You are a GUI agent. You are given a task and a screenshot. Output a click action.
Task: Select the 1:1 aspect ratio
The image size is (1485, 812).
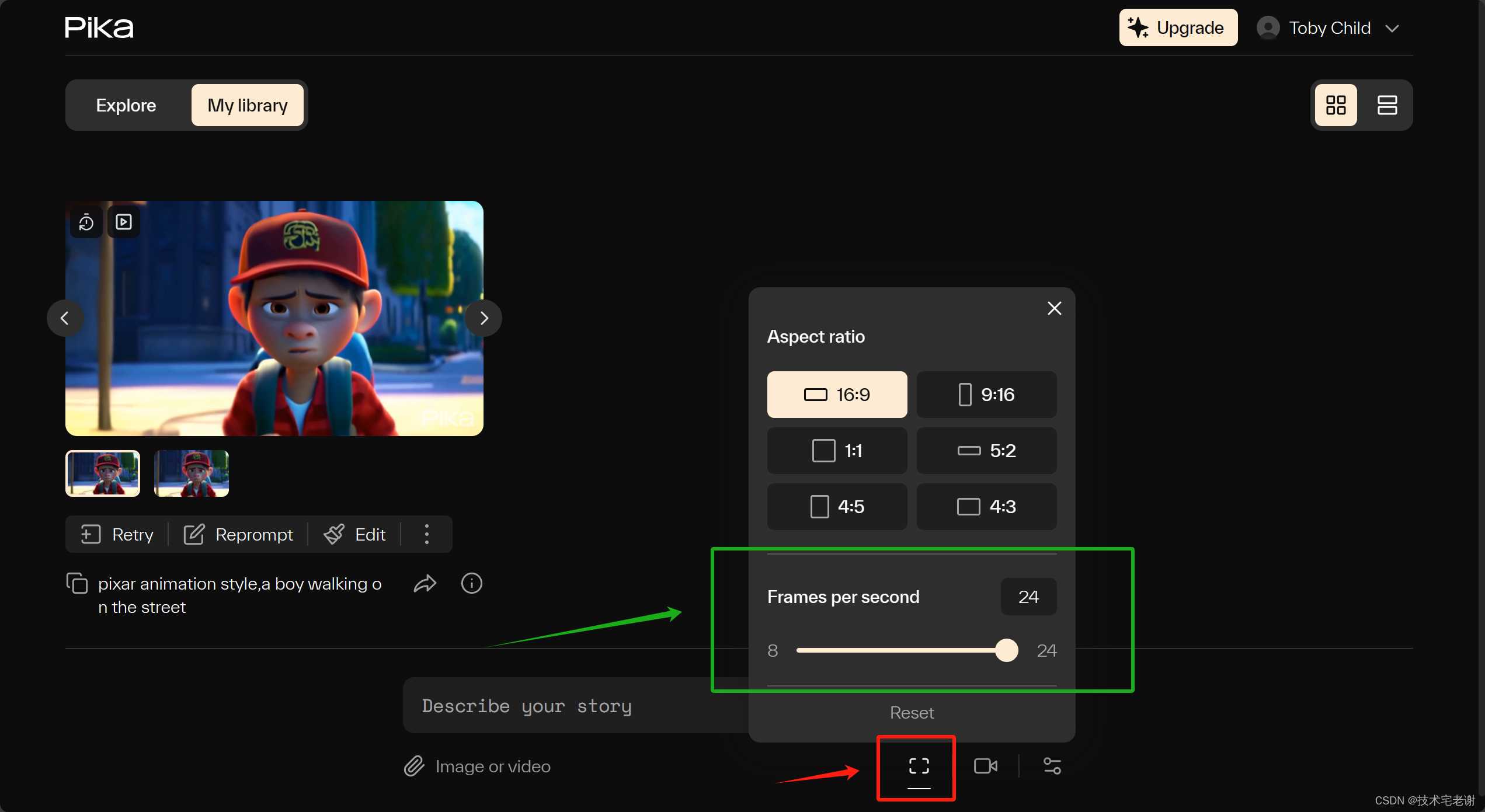(x=837, y=451)
